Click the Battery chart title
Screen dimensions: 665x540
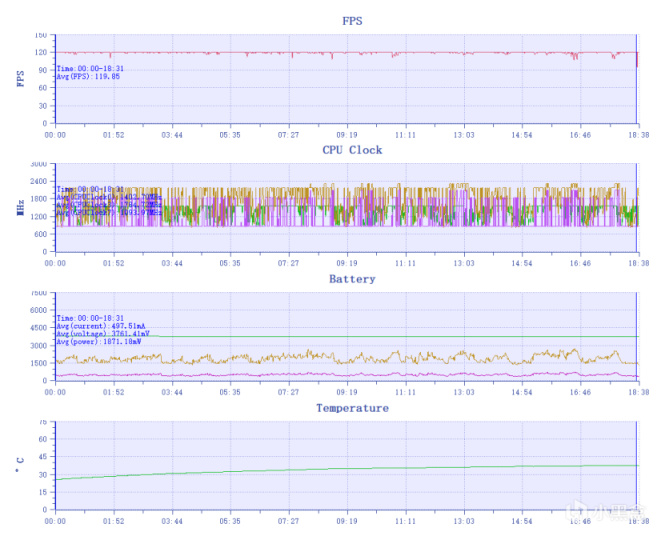(352, 279)
